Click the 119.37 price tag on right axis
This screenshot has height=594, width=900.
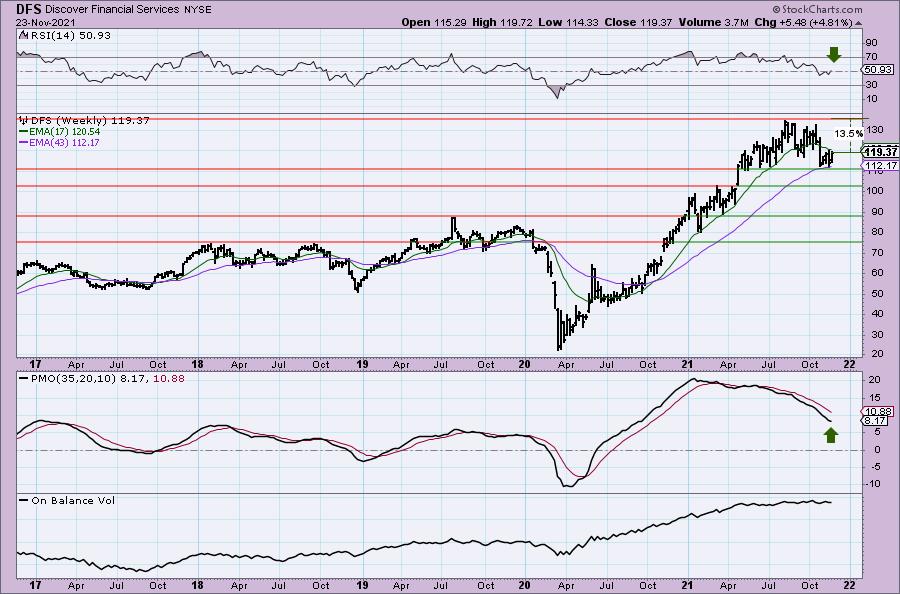coord(880,152)
